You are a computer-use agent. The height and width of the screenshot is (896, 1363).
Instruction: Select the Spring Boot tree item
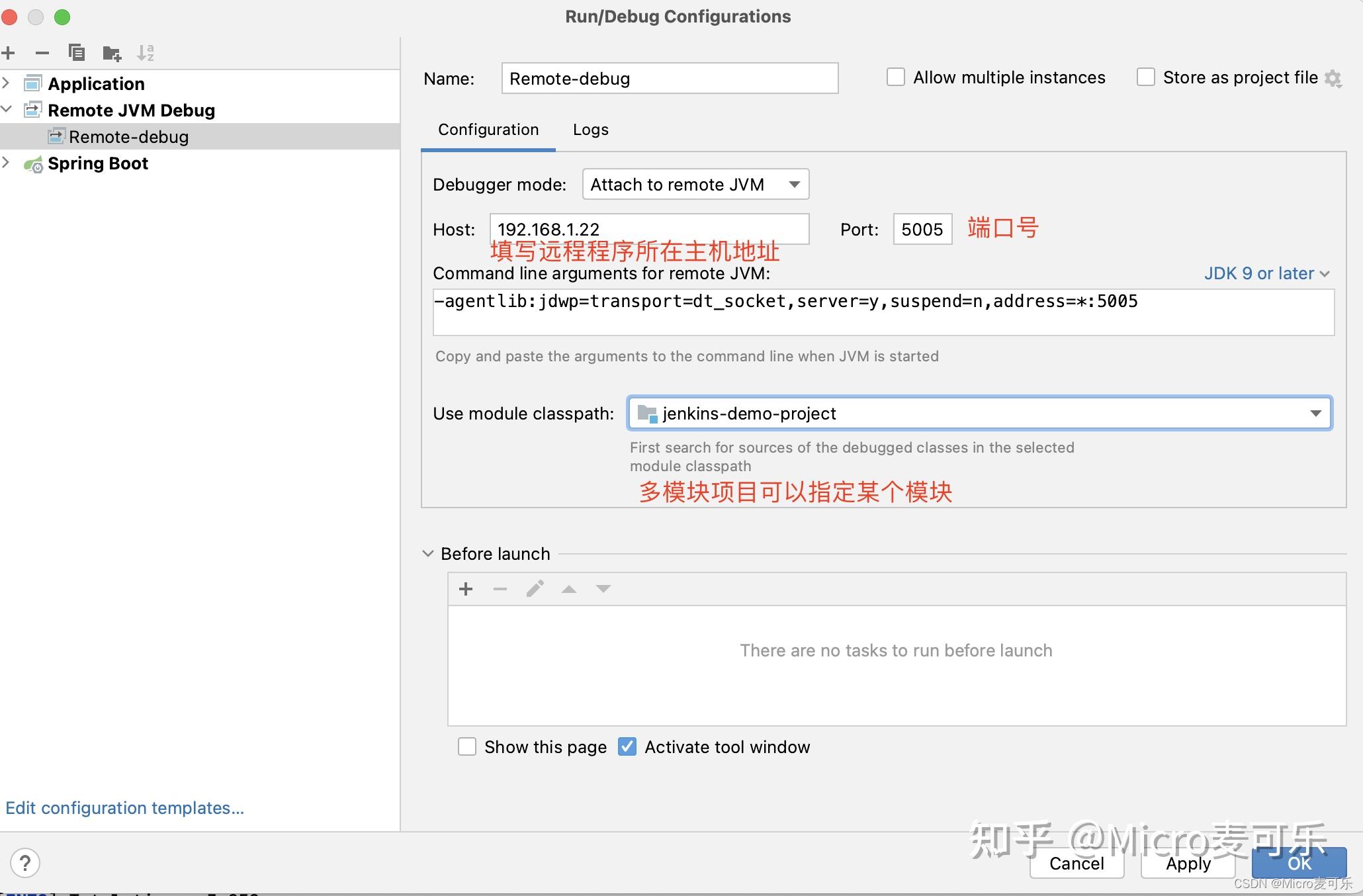98,163
